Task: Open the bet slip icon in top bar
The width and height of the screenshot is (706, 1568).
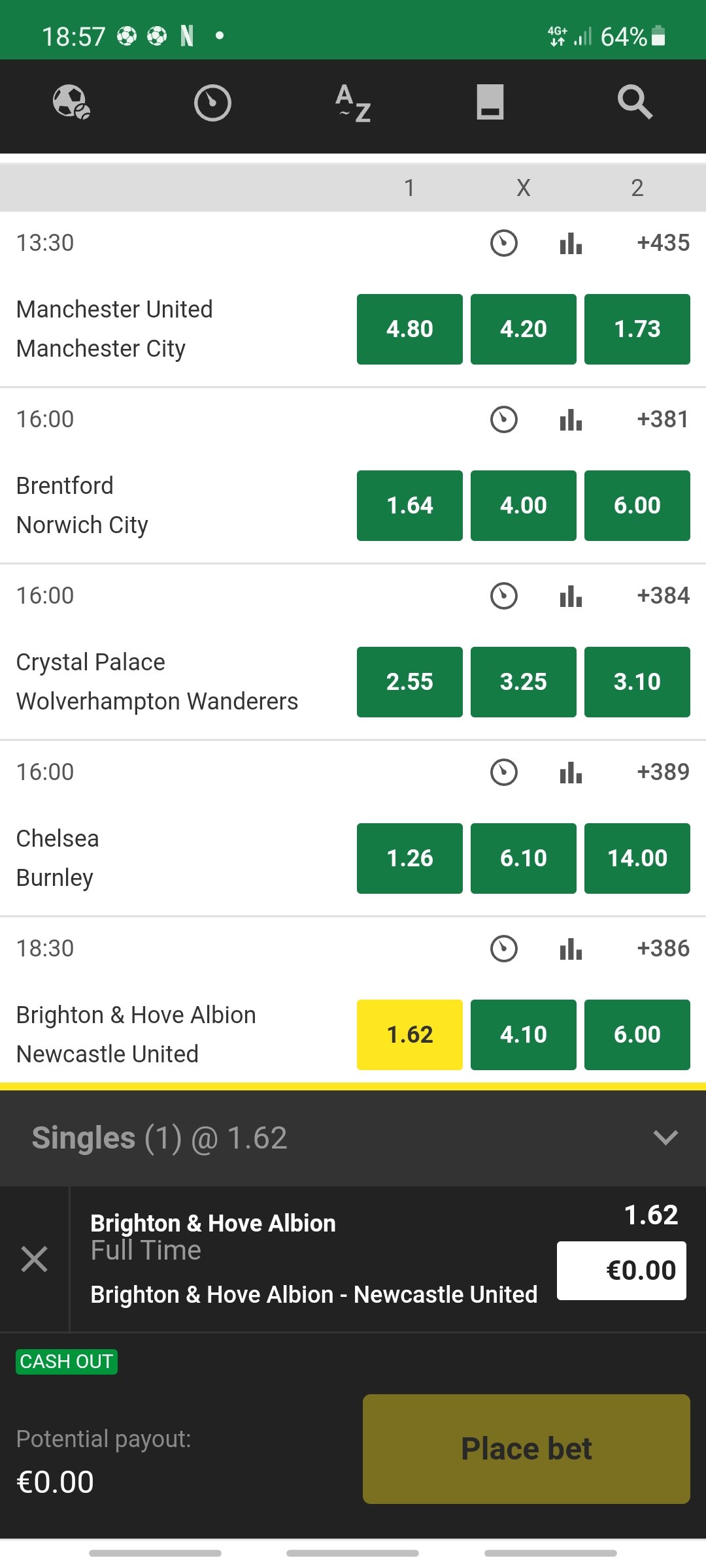Action: pyautogui.click(x=490, y=103)
